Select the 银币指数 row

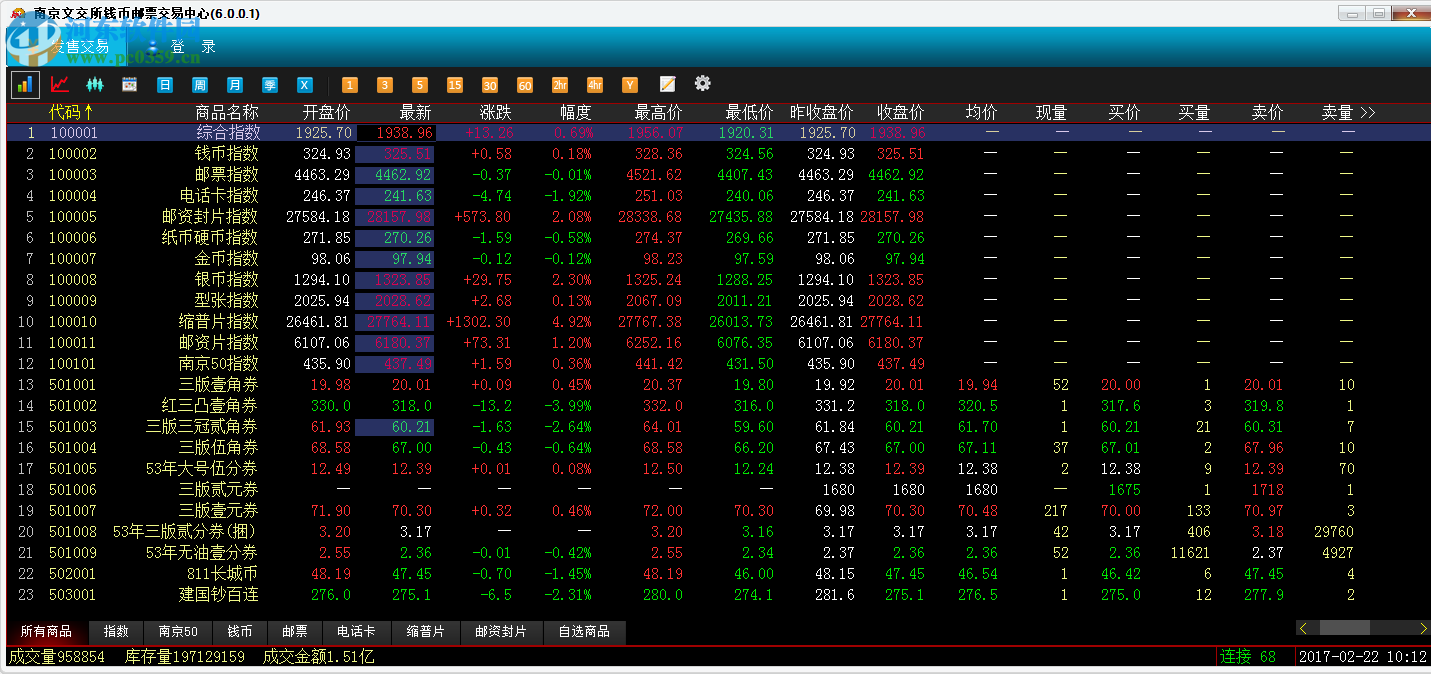click(x=718, y=280)
